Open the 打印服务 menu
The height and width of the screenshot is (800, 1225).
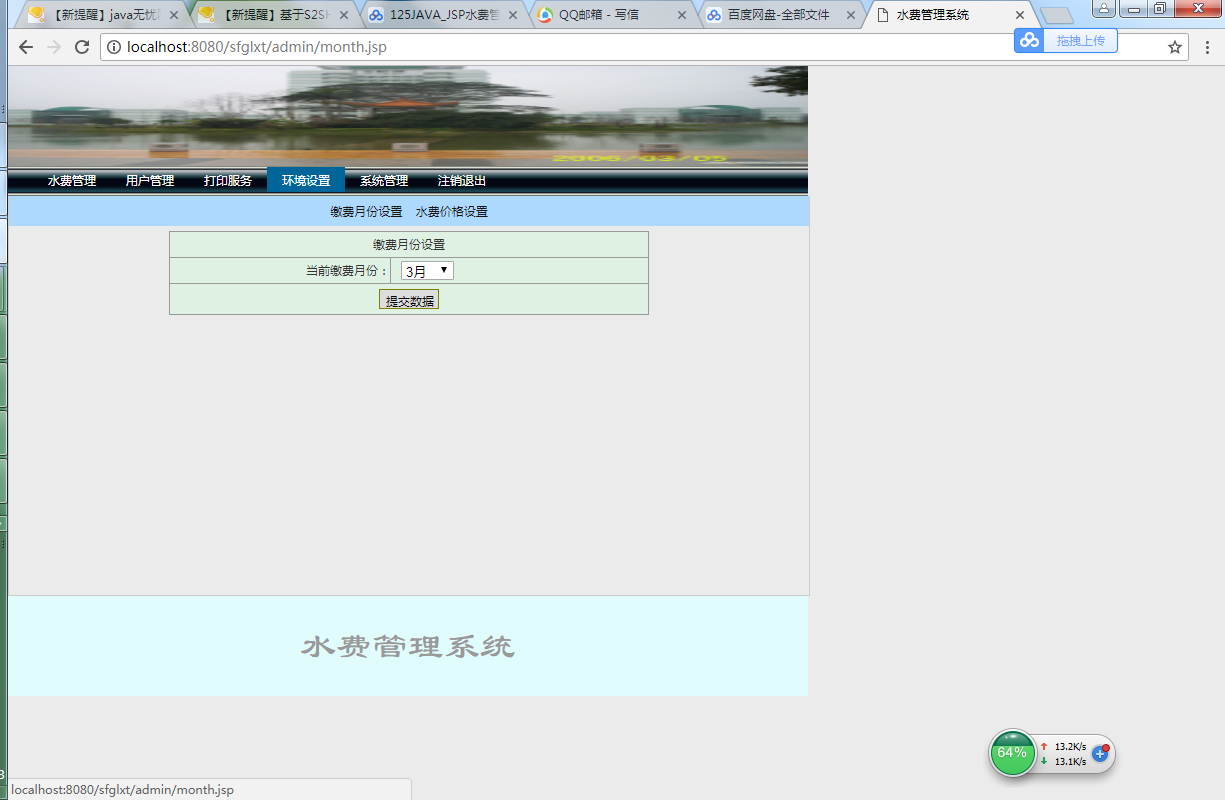tap(228, 181)
